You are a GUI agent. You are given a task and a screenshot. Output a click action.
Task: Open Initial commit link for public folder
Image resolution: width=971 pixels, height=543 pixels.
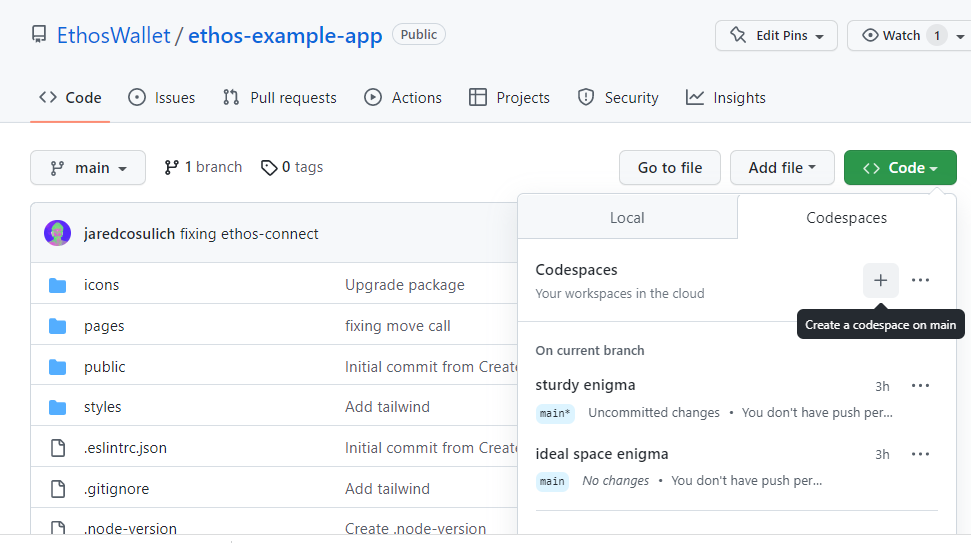click(x=431, y=367)
